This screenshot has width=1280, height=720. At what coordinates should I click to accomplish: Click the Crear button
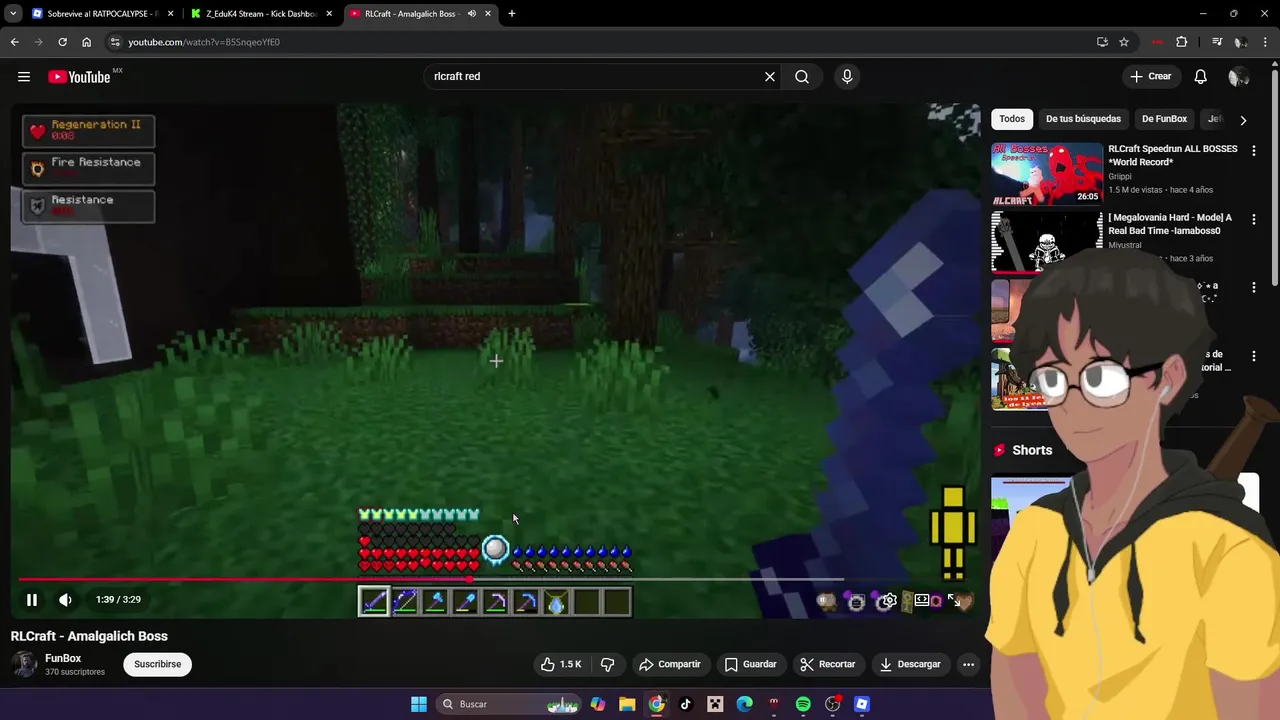[1150, 77]
